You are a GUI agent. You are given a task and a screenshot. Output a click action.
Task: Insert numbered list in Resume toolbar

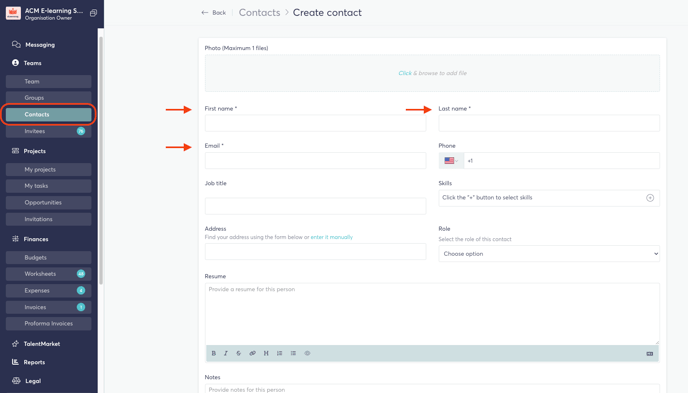pyautogui.click(x=280, y=353)
